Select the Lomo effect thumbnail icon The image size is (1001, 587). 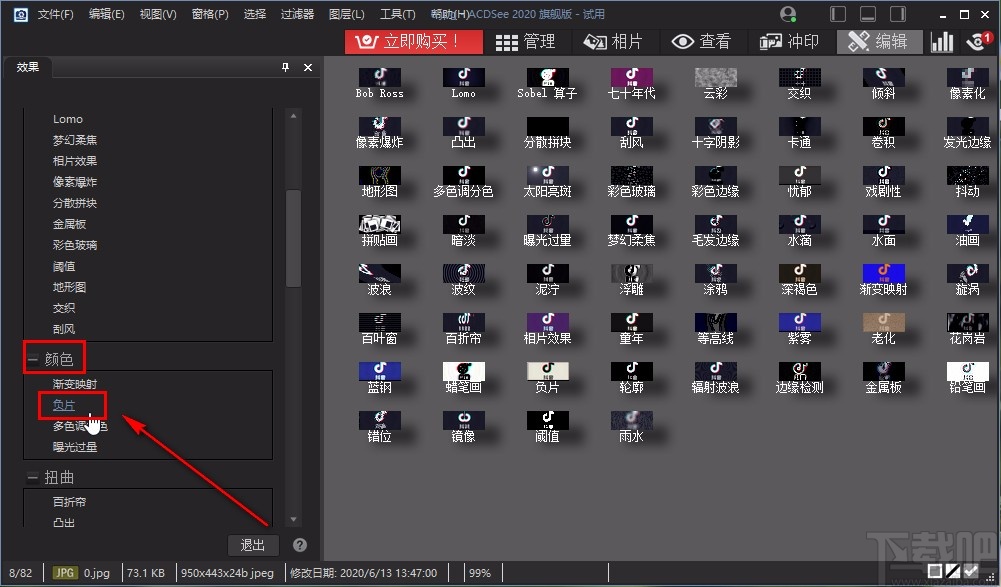pyautogui.click(x=463, y=78)
